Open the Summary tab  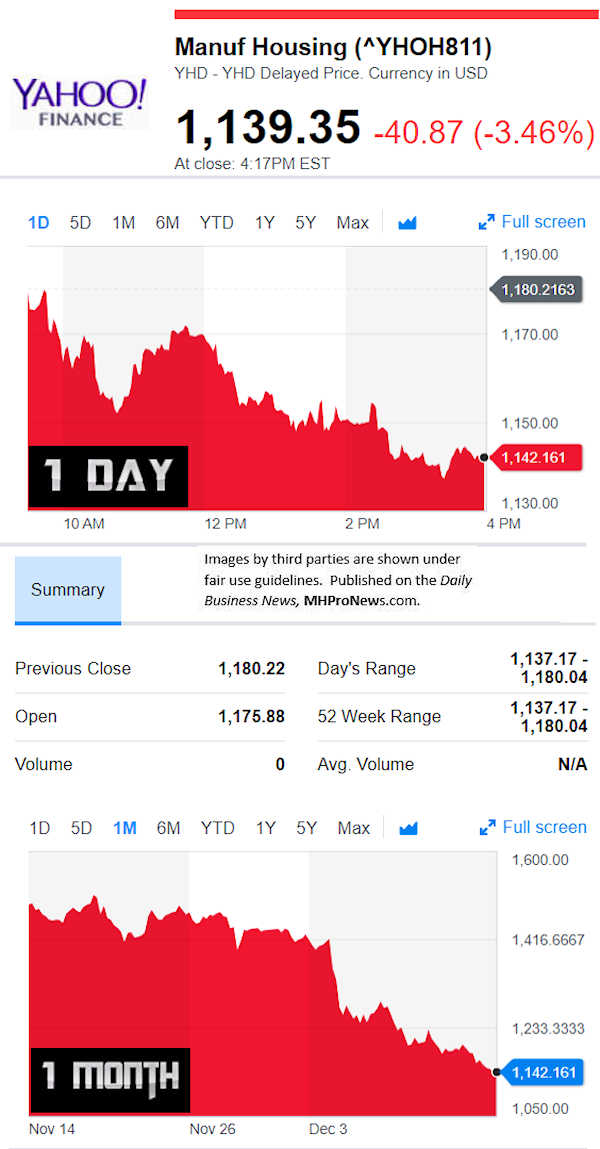point(67,590)
